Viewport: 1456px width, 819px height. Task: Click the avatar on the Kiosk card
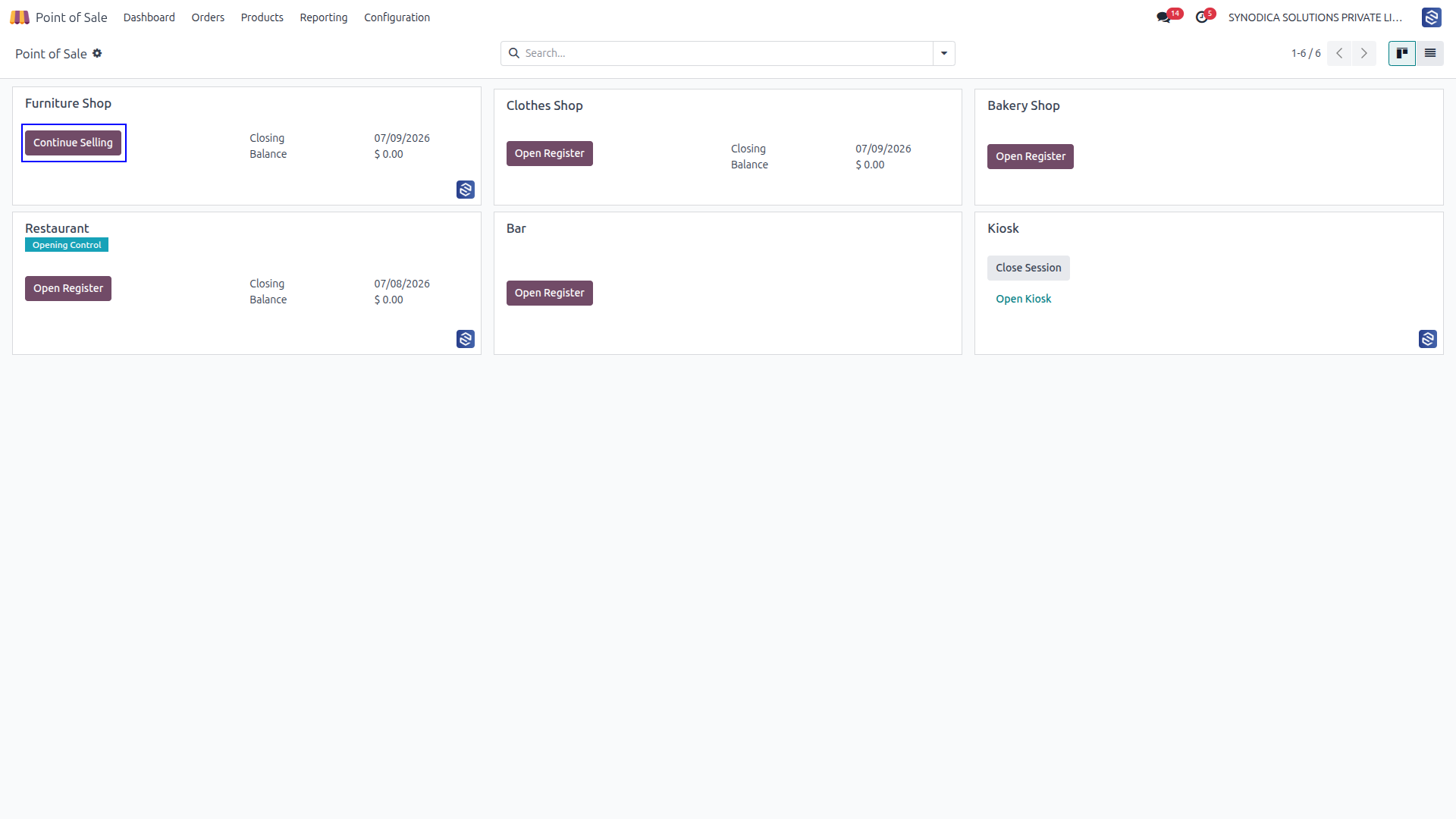1427,339
